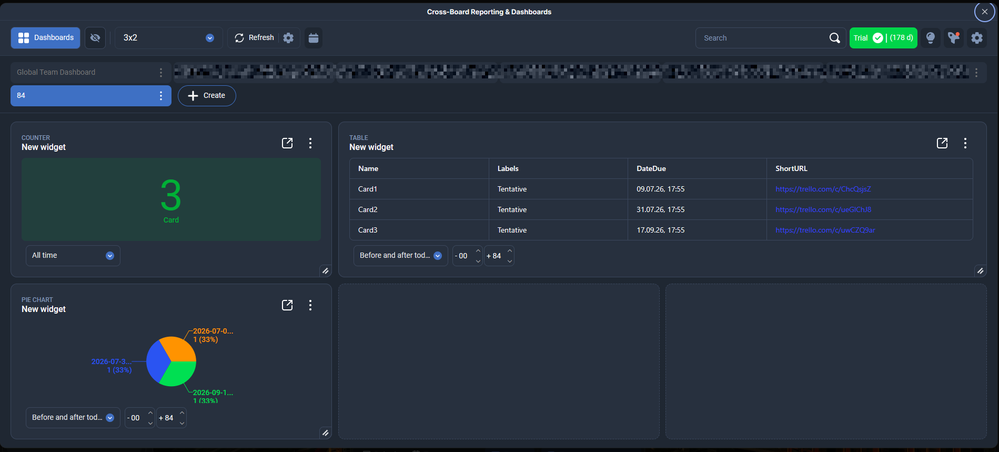Increase Pie Chart minus-days stepper
Image resolution: width=999 pixels, height=452 pixels.
(x=150, y=412)
